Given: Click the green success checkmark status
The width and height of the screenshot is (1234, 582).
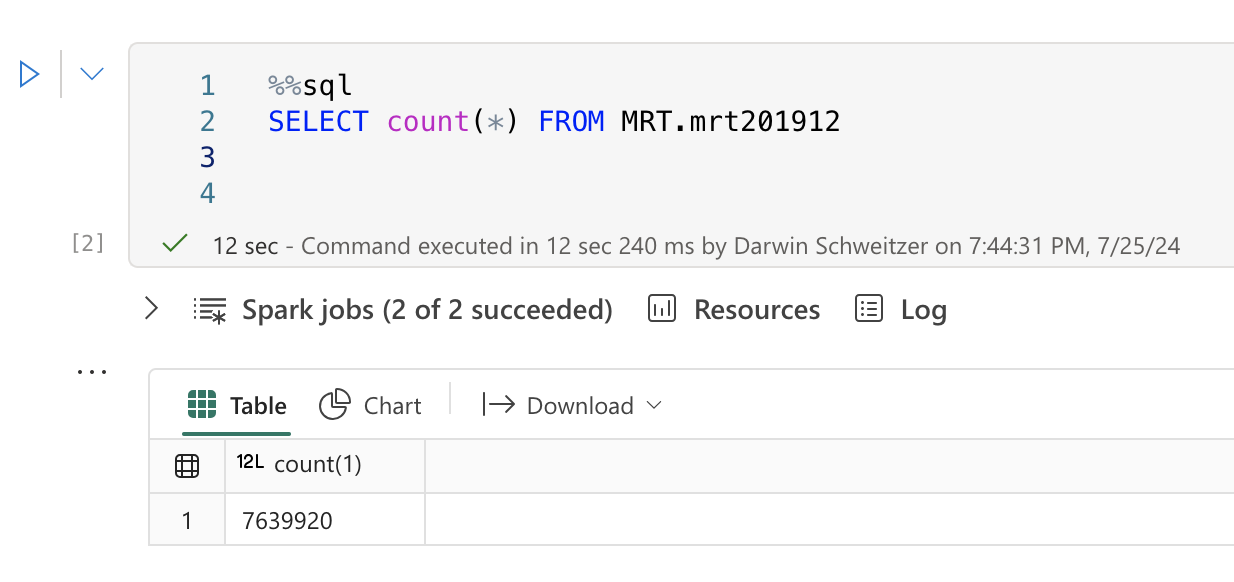Looking at the screenshot, I should 176,243.
